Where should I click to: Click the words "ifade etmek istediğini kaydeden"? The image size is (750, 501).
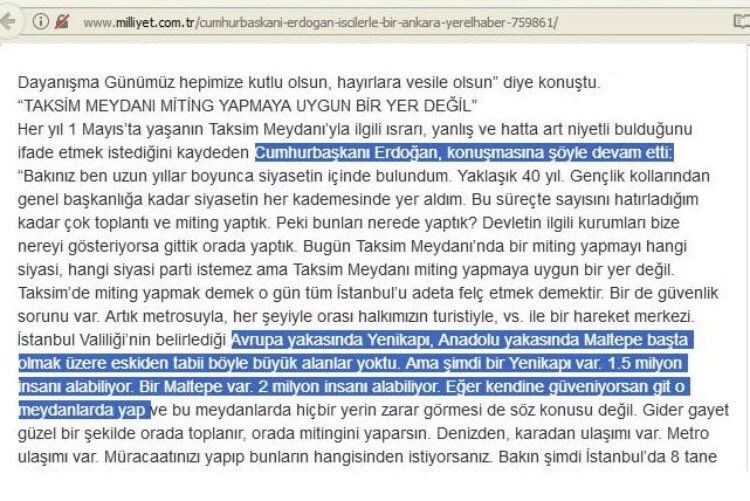click(133, 153)
